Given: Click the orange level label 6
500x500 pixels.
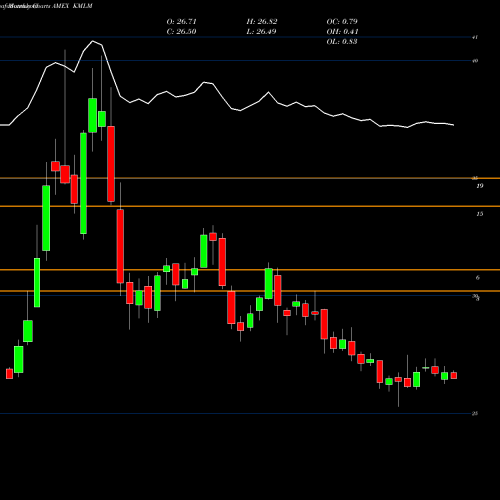Looking at the screenshot, I should [478, 278].
